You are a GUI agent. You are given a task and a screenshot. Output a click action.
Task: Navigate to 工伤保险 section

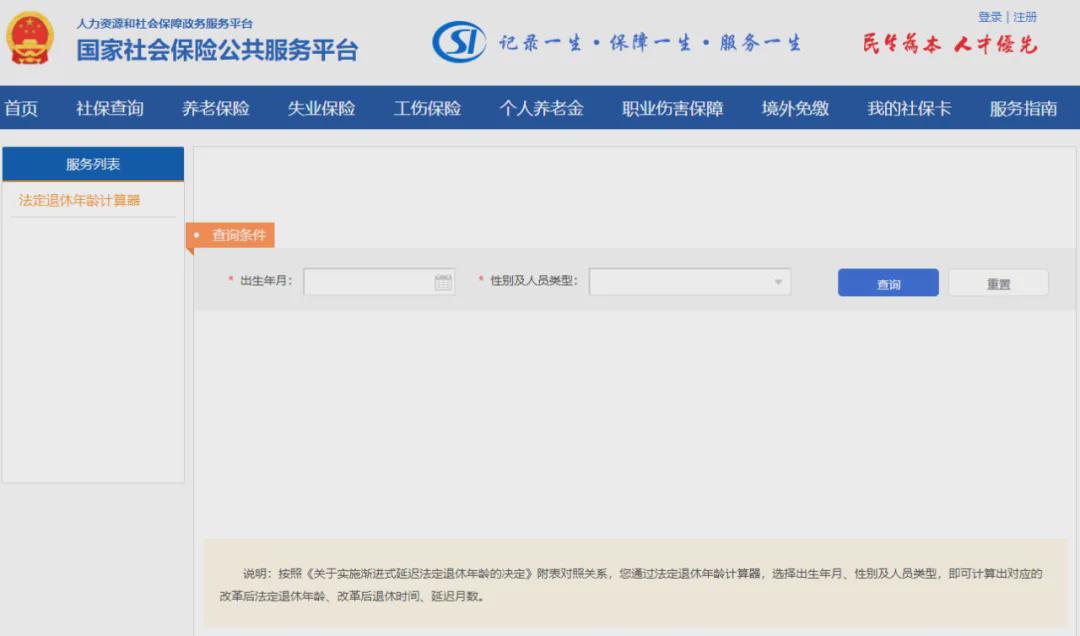pos(428,109)
